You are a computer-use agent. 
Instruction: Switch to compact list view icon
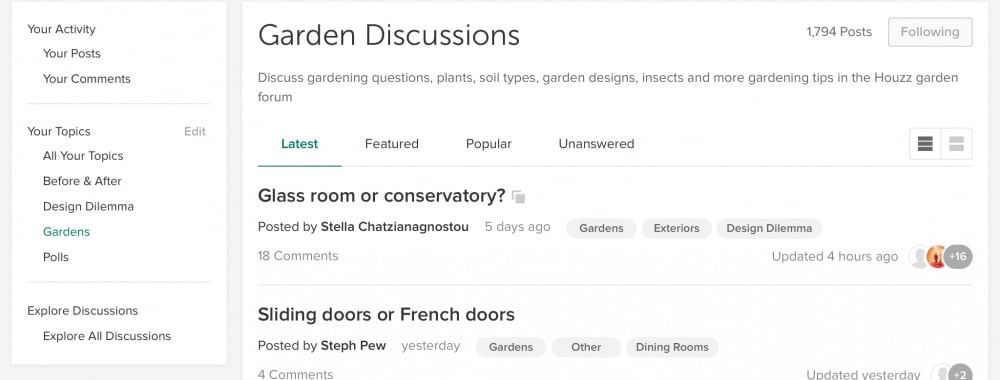pyautogui.click(x=925, y=143)
